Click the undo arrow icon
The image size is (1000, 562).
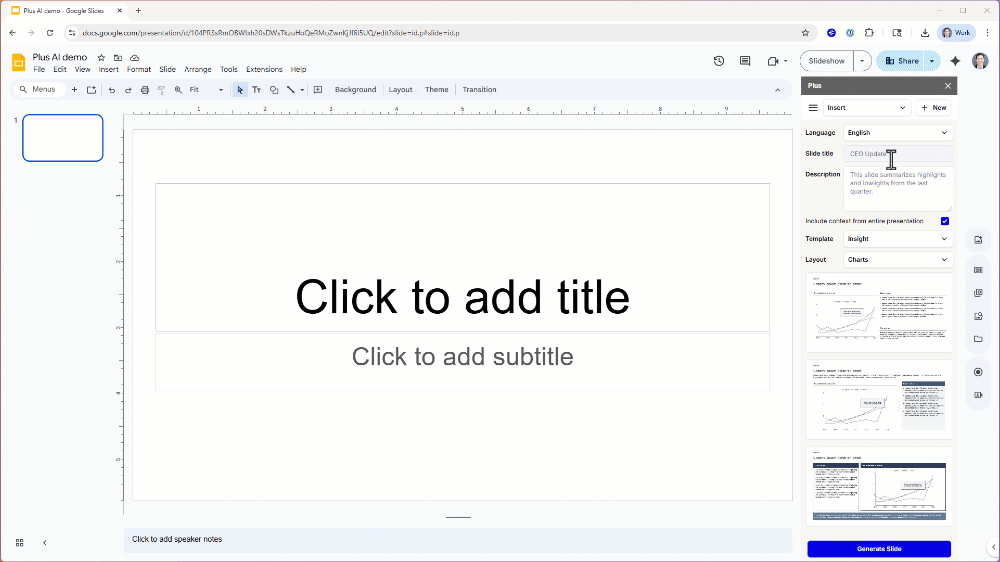(x=112, y=90)
